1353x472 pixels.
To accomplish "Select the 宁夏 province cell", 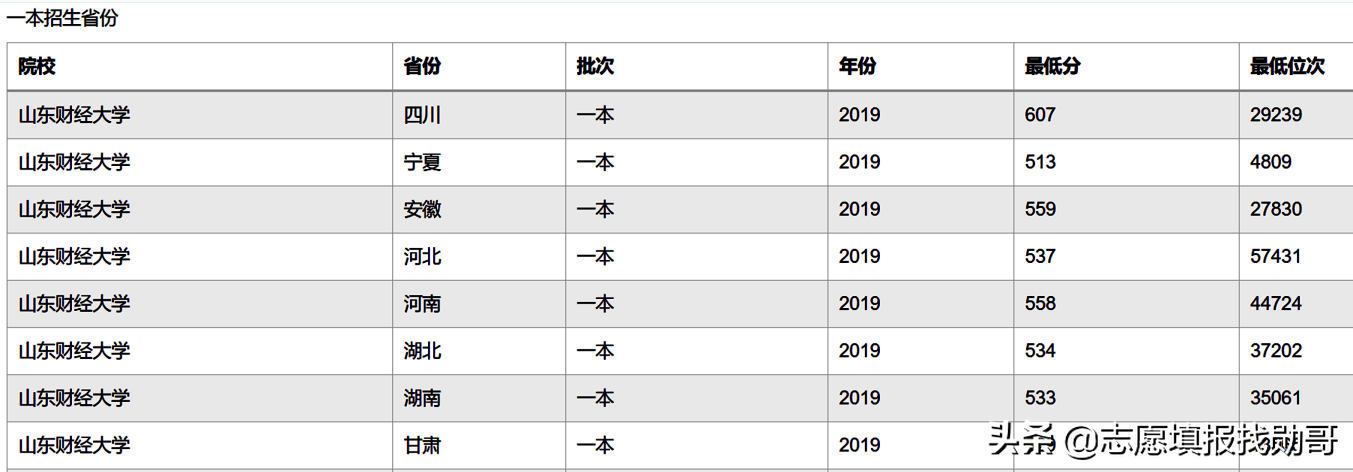I will point(422,162).
